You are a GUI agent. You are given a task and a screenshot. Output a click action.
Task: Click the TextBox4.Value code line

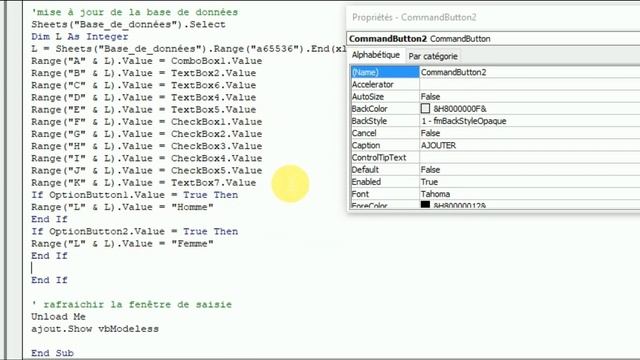click(x=144, y=98)
